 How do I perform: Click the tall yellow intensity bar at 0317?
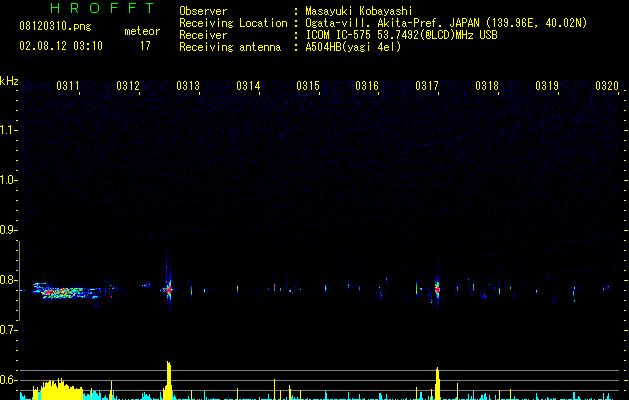437,383
